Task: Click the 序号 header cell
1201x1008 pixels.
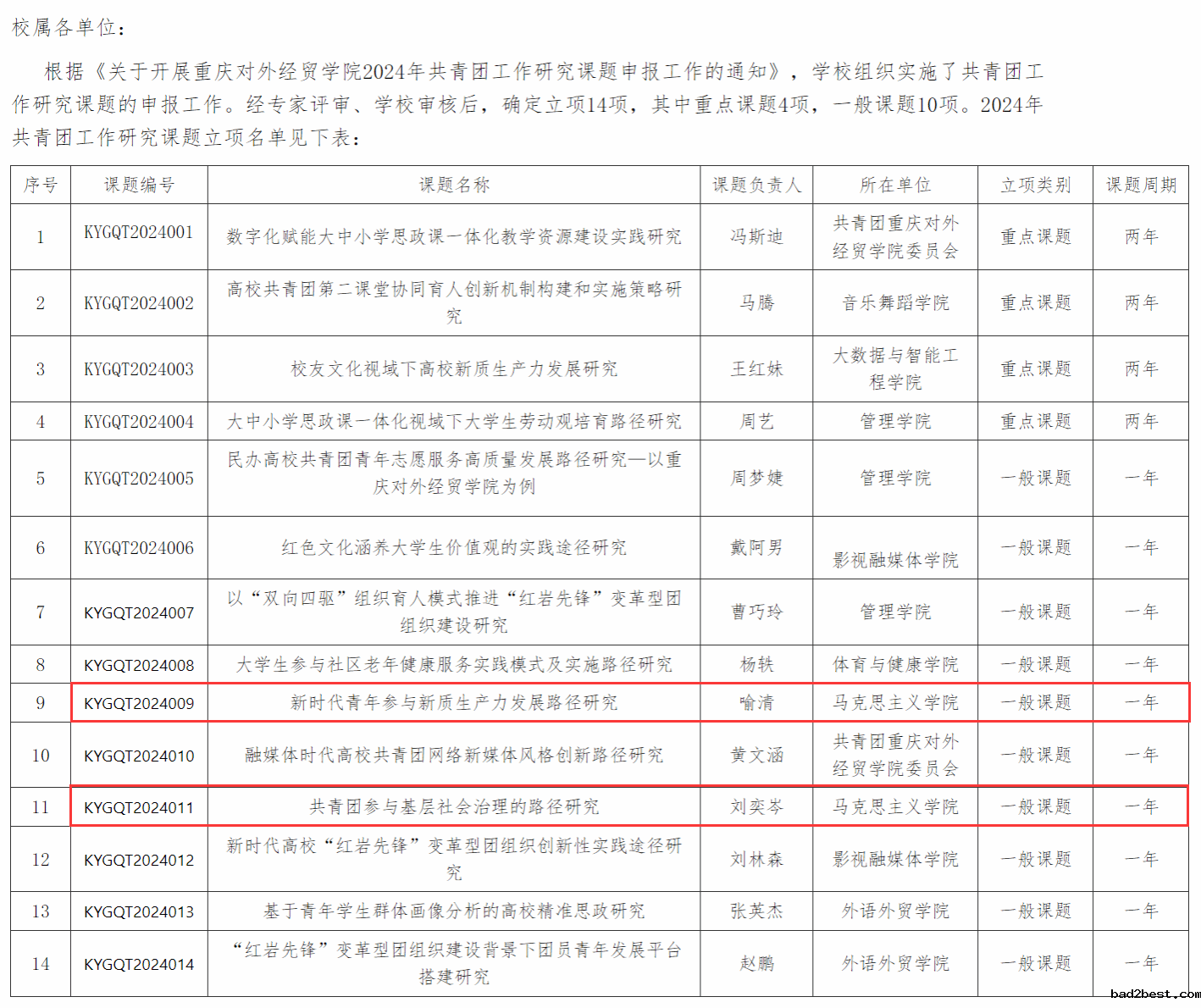Action: click(41, 185)
